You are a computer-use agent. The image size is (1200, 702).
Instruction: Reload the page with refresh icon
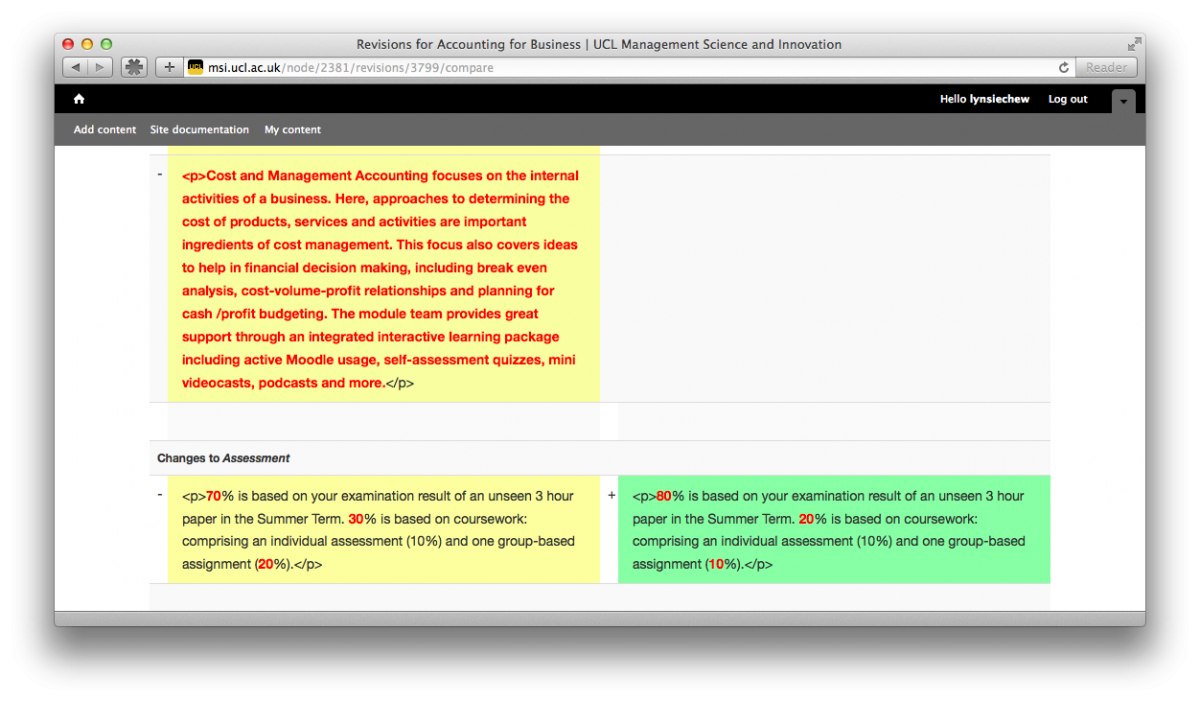coord(1063,68)
